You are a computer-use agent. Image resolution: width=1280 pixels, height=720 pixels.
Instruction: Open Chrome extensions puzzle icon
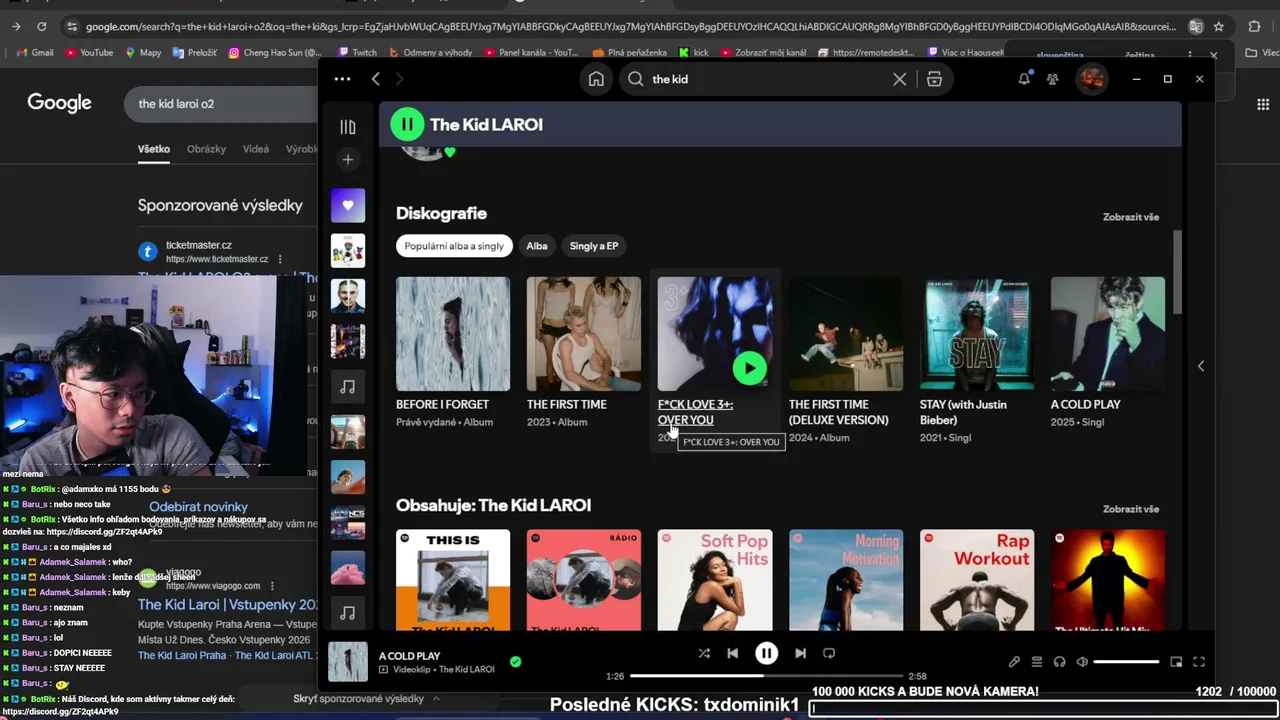tap(1254, 26)
